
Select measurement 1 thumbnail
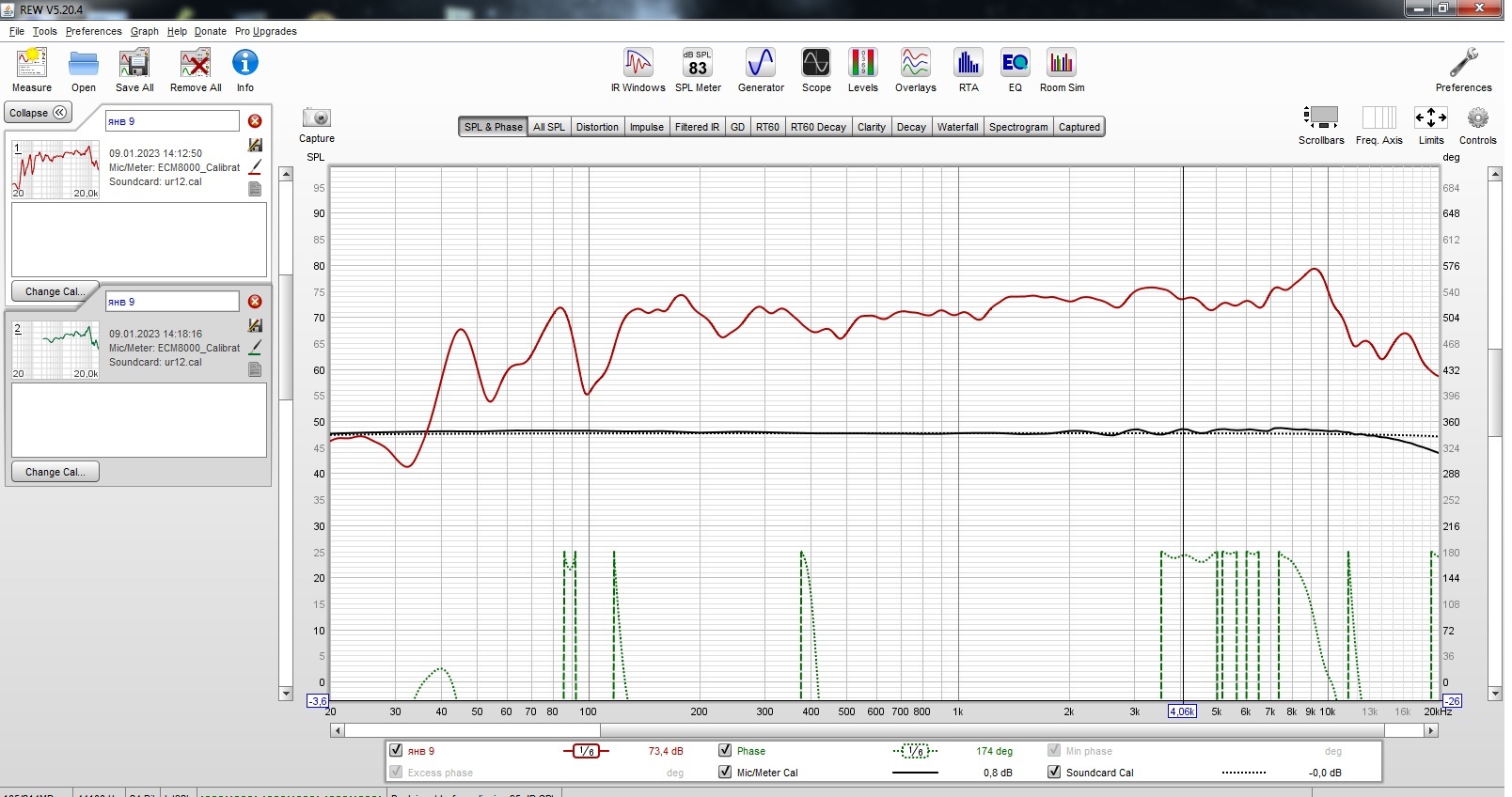[55, 169]
